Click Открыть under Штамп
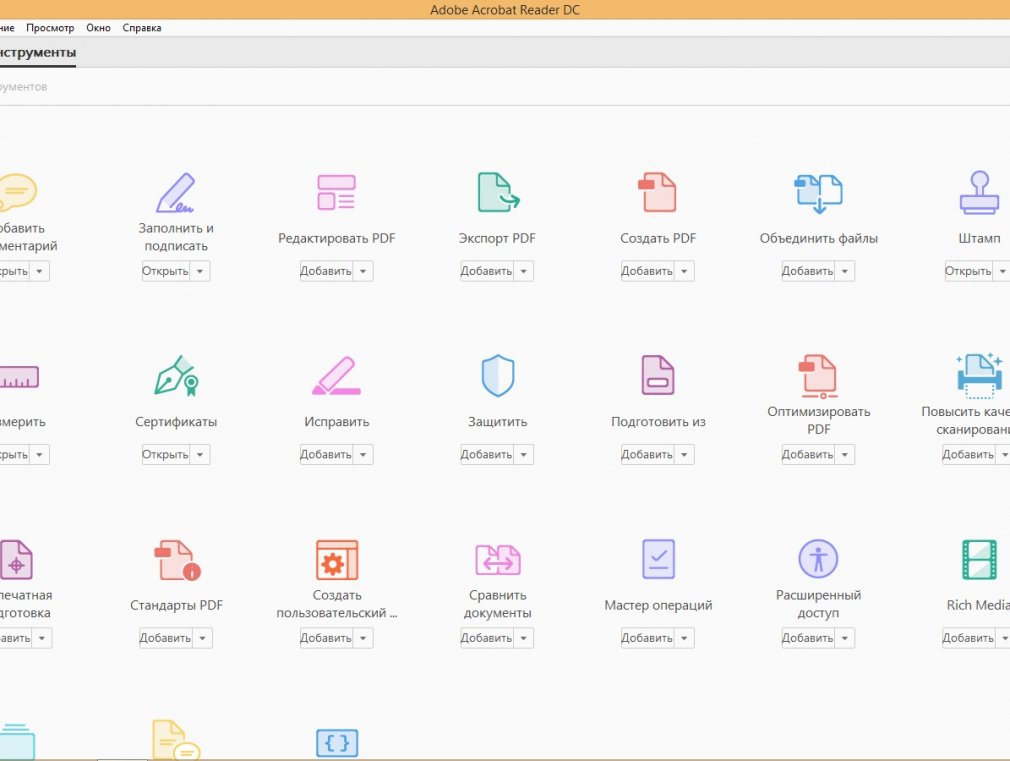 pos(969,271)
